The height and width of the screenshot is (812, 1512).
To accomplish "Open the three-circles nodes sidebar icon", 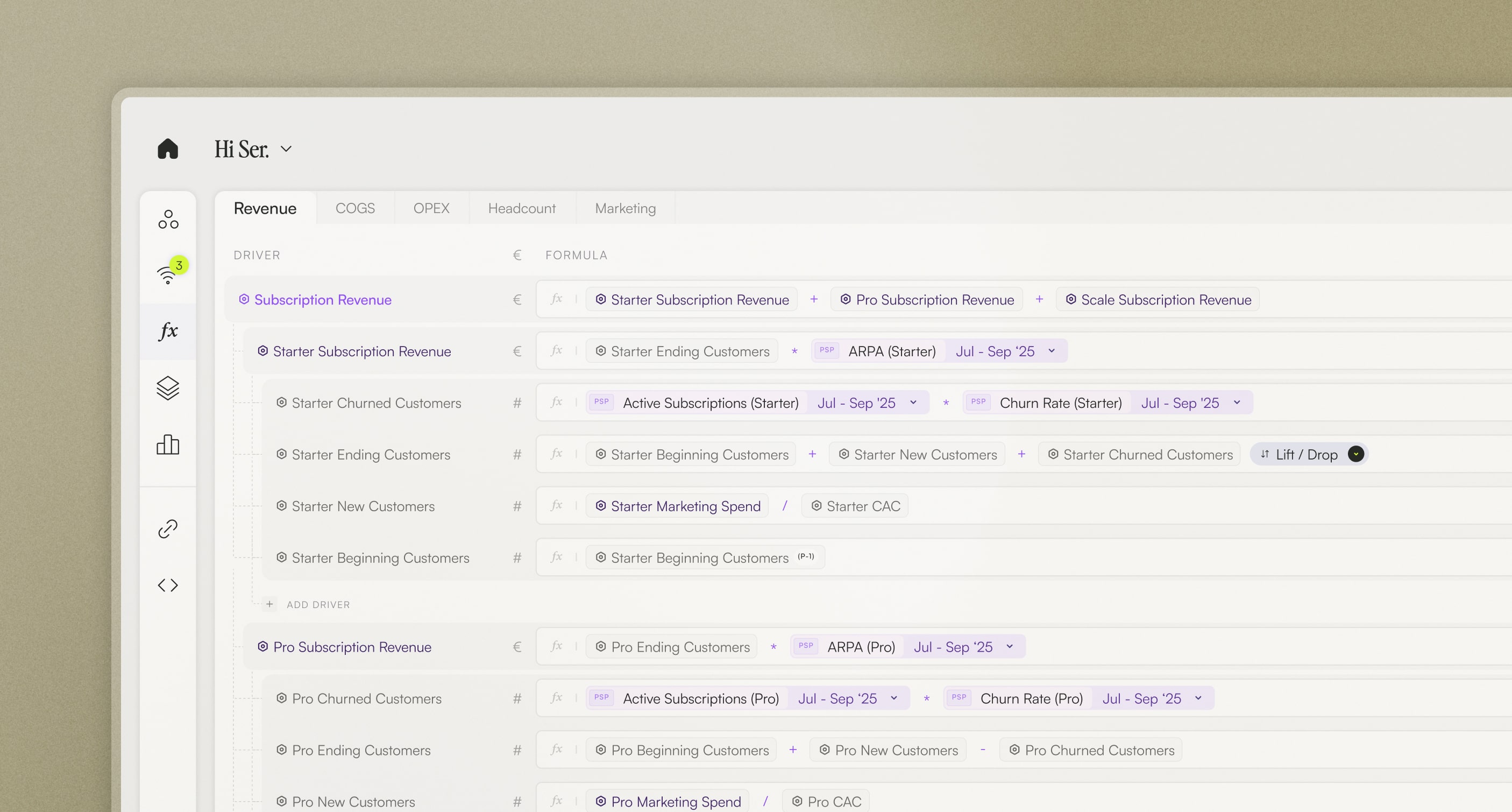I will coord(168,220).
